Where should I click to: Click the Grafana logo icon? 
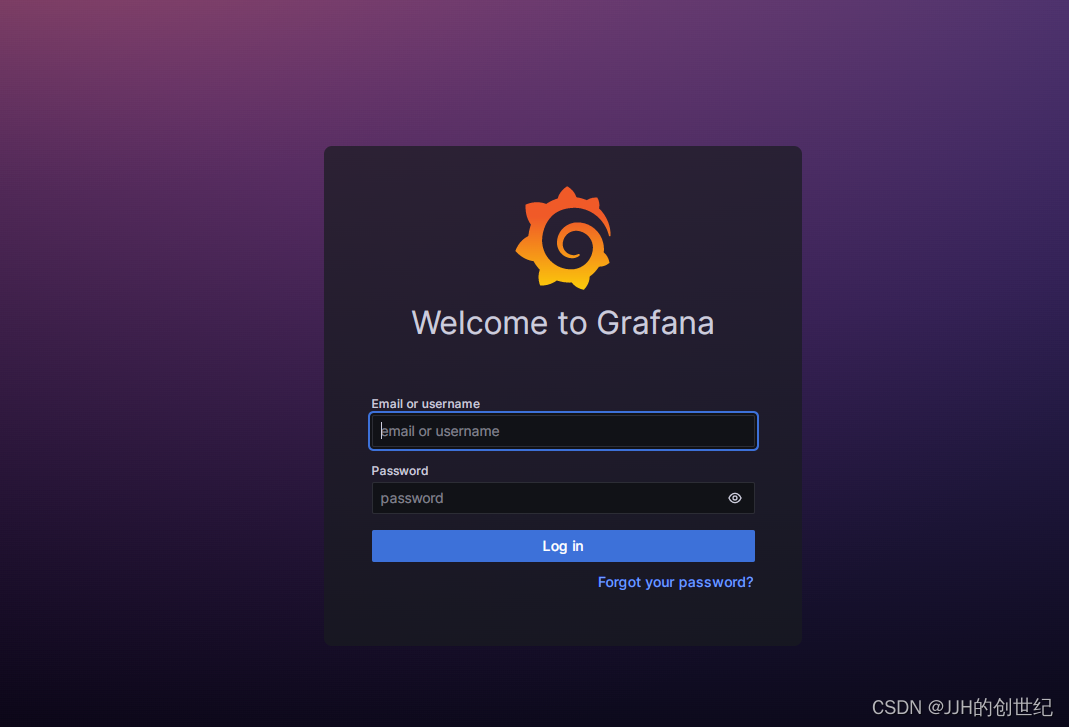pyautogui.click(x=563, y=238)
